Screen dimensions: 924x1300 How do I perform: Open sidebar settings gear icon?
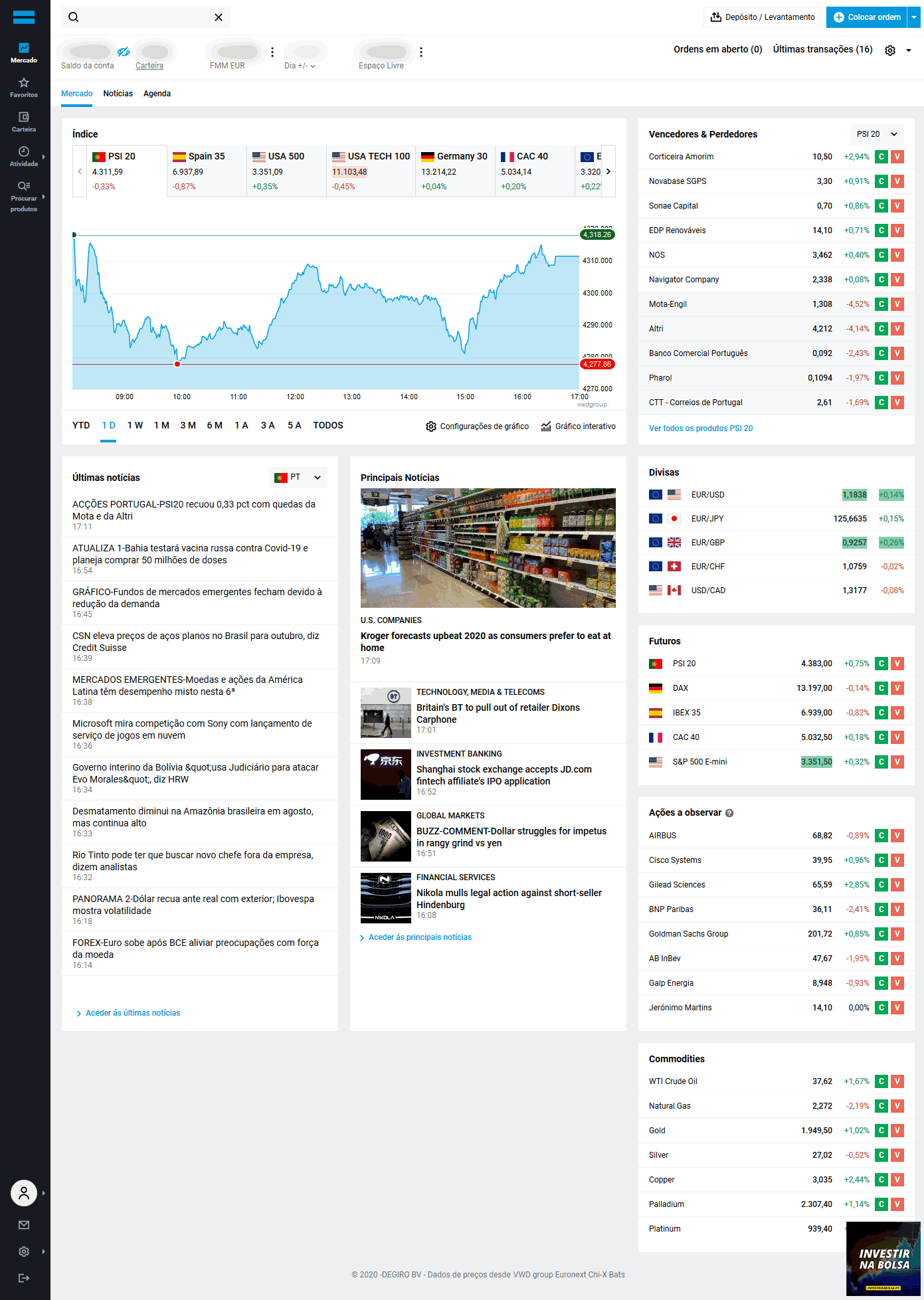[24, 1252]
